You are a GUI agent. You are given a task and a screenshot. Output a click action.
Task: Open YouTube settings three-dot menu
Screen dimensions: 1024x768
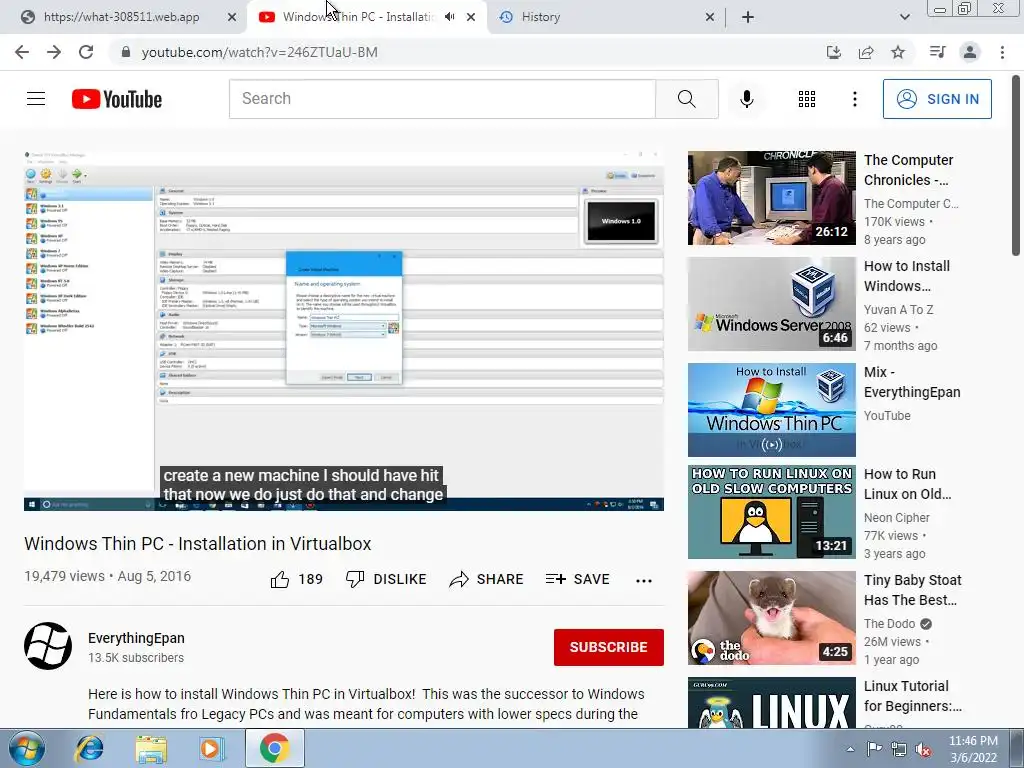tap(854, 99)
